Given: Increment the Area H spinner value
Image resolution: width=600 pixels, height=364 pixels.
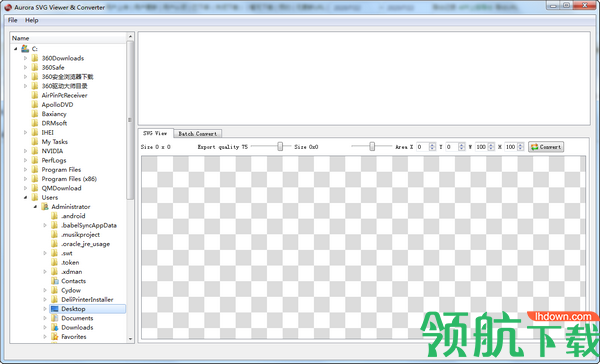Looking at the screenshot, I should tap(520, 145).
